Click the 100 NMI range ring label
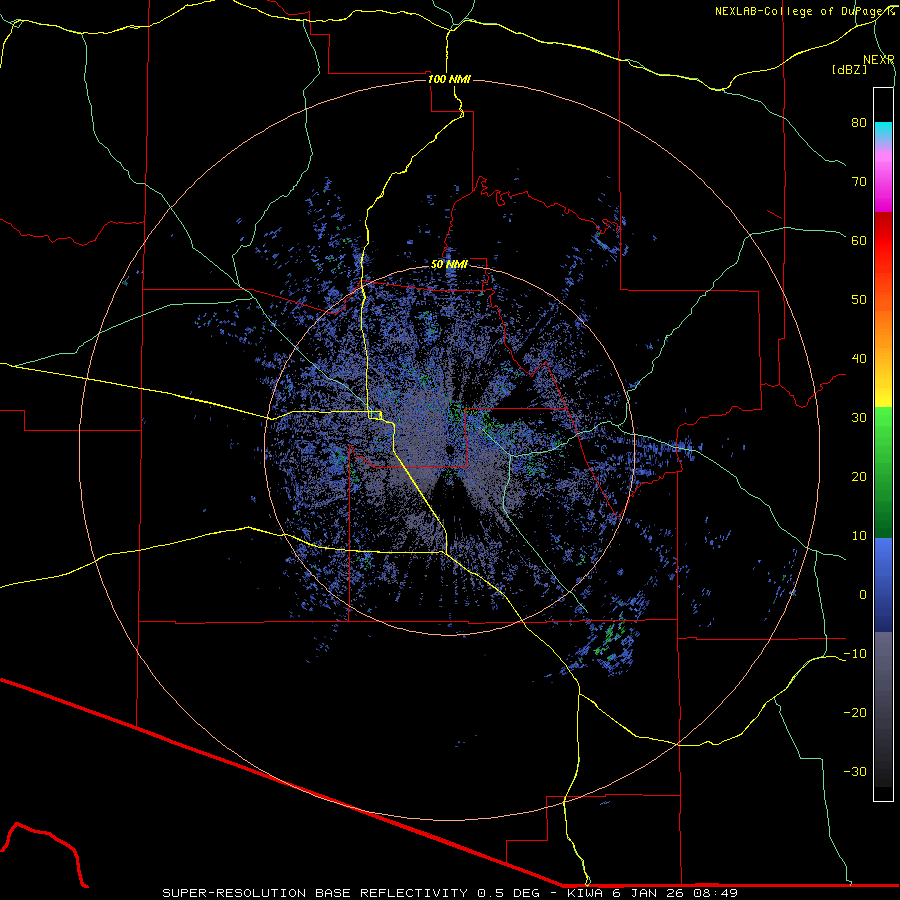 click(449, 79)
